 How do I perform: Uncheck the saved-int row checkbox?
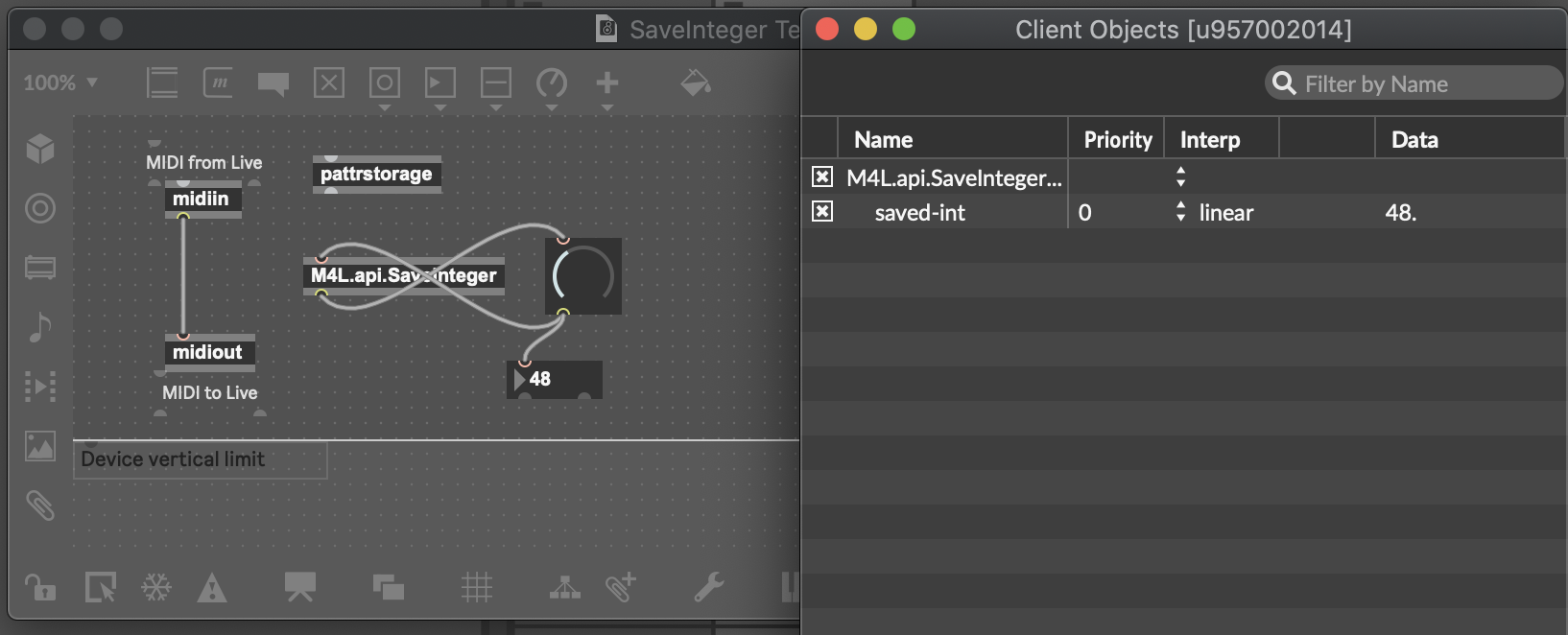(x=822, y=211)
